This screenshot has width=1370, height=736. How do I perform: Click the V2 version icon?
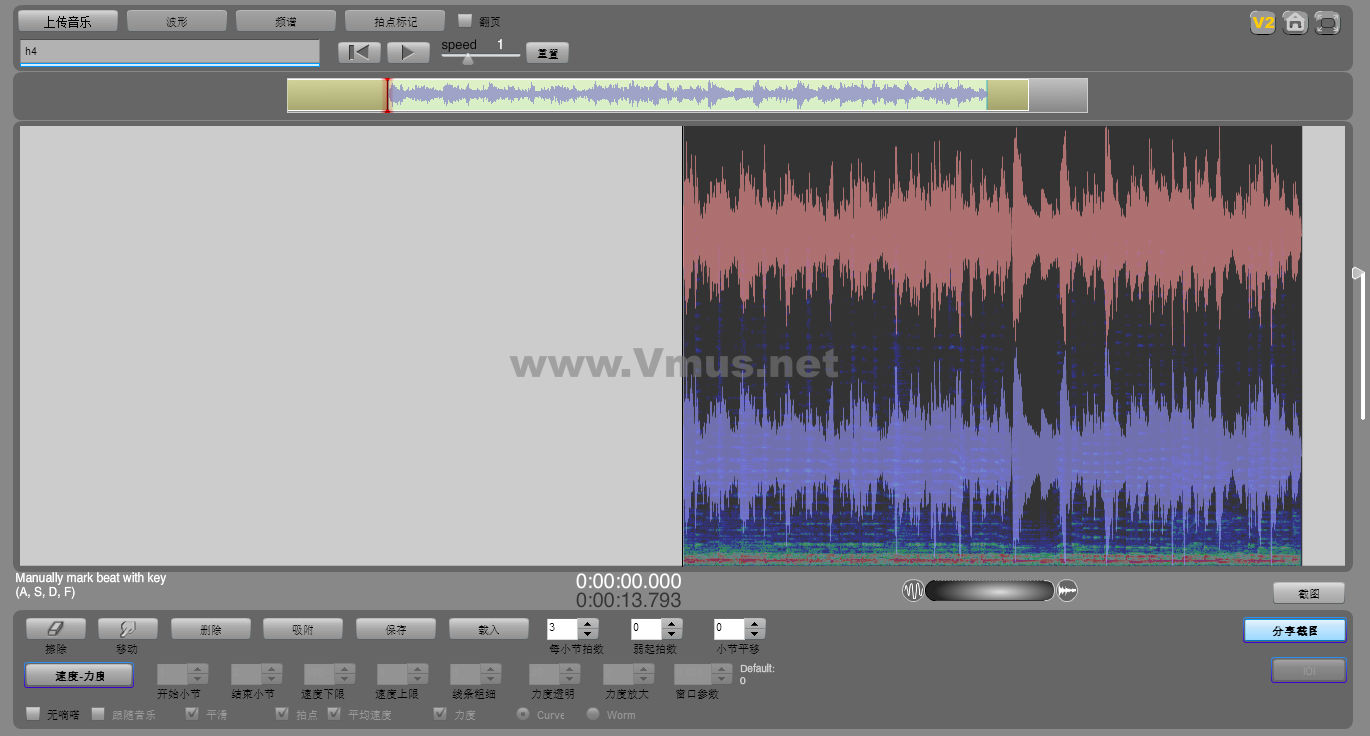[1262, 23]
